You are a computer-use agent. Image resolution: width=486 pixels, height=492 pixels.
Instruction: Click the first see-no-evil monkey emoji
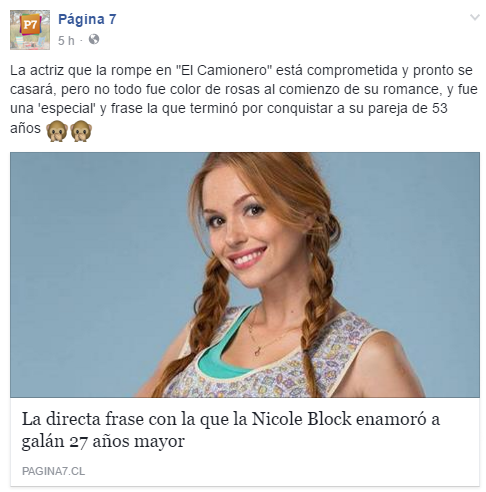[57, 131]
